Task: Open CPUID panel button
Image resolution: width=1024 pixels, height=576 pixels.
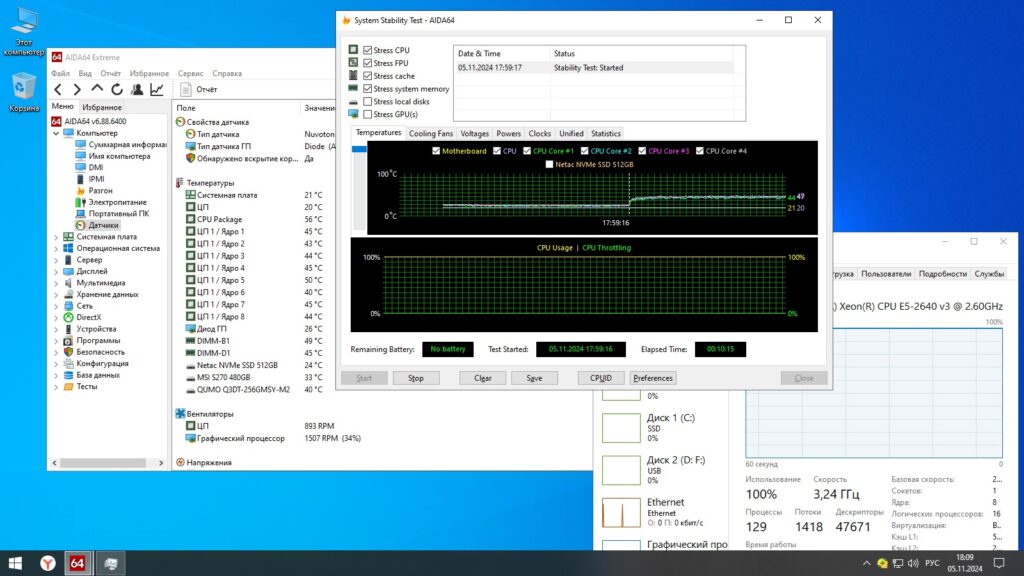Action: coord(601,378)
